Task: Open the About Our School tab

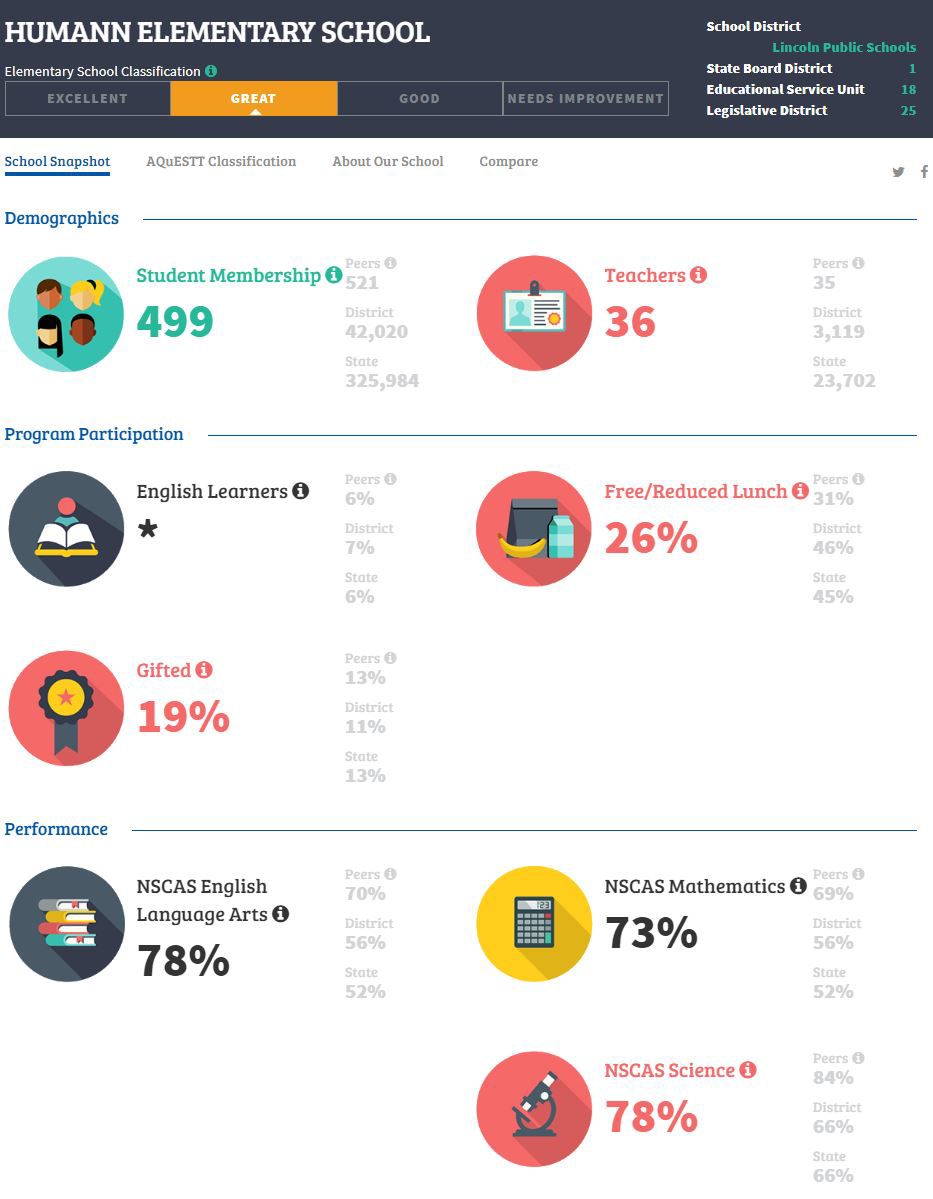Action: coord(388,161)
